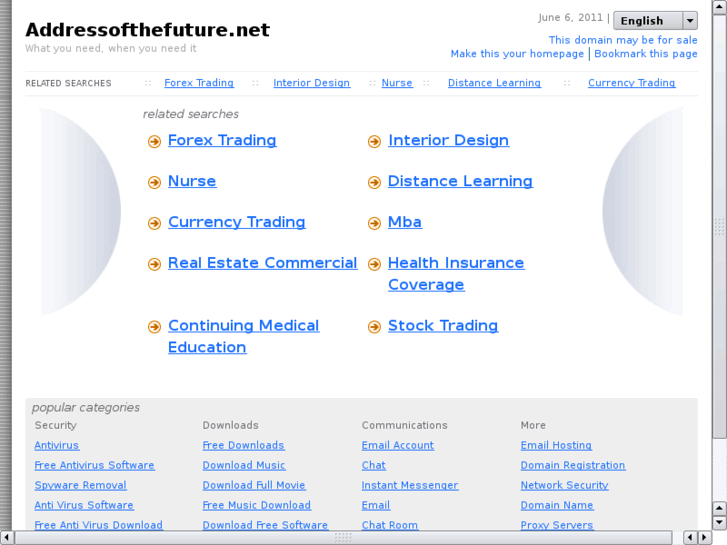The width and height of the screenshot is (727, 545).
Task: Open the Free Antivirus Software link
Action: (94, 465)
